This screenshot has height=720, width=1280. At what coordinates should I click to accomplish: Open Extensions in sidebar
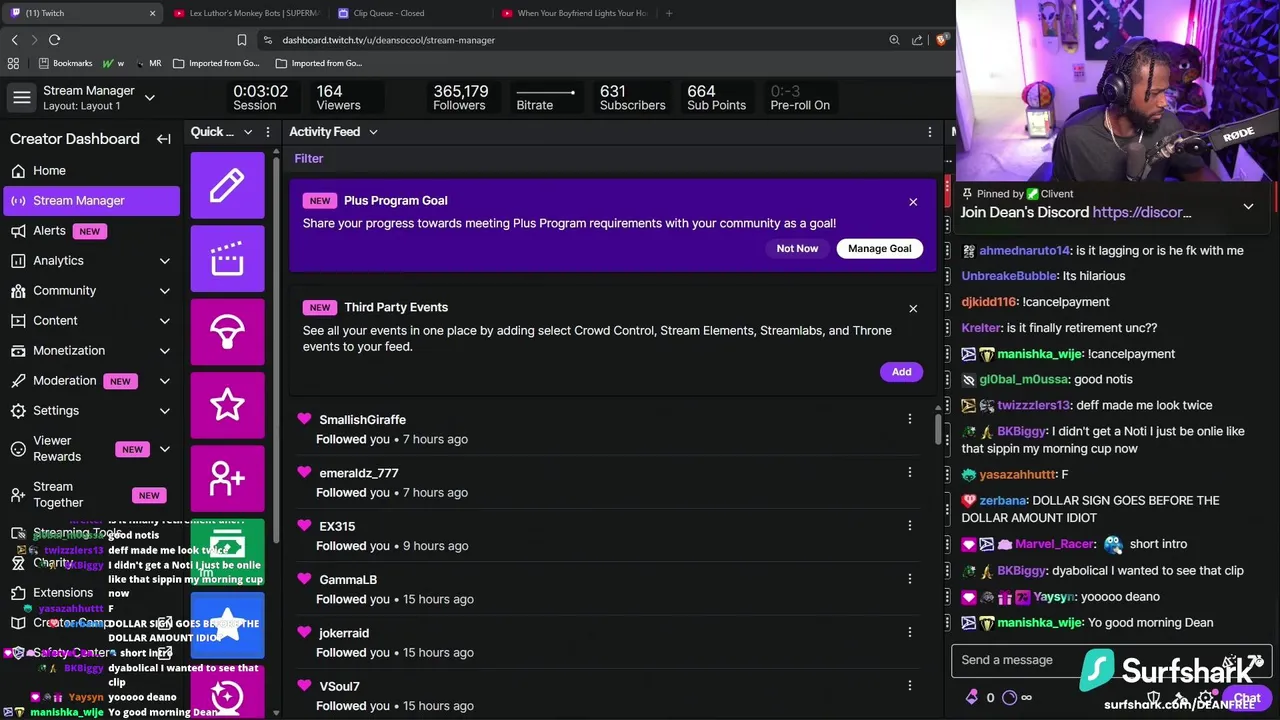(x=63, y=592)
